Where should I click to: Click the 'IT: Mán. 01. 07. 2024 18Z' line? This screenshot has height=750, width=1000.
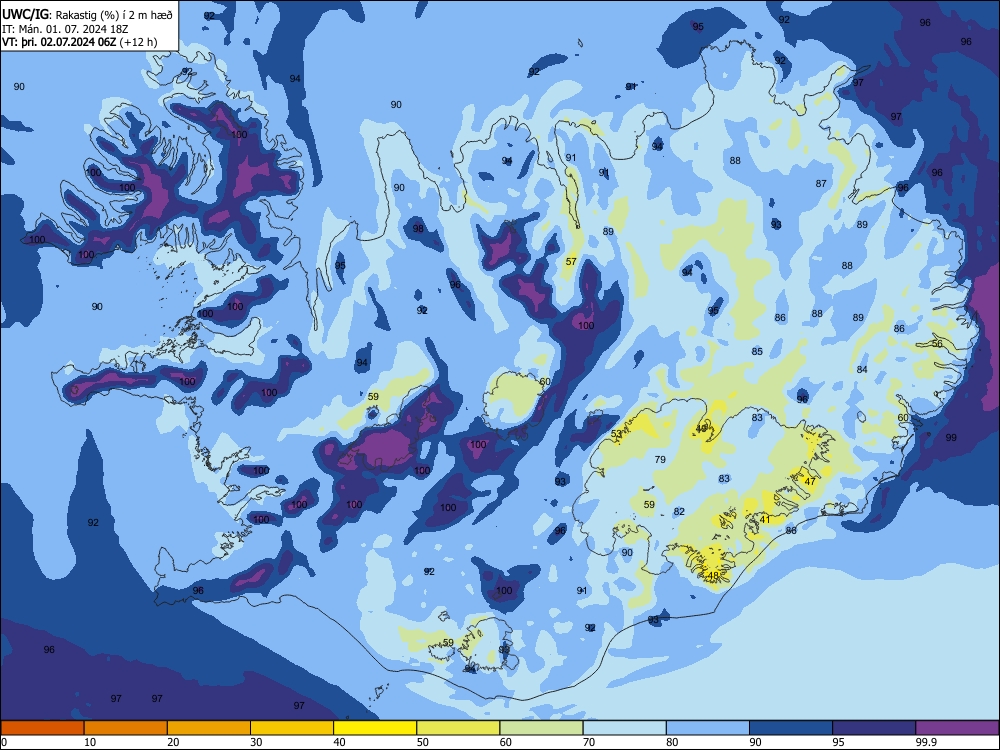point(65,29)
